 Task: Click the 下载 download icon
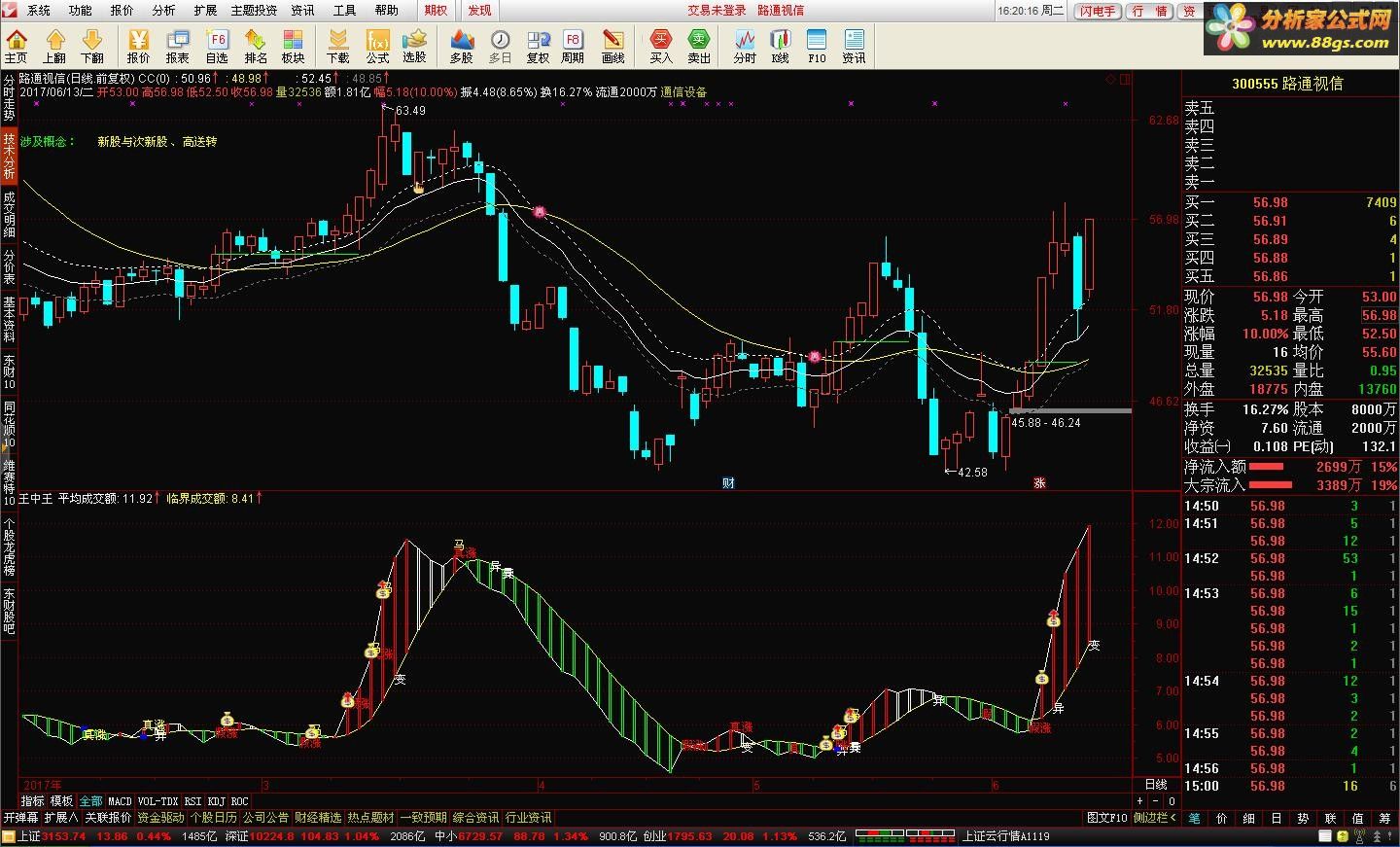coord(338,46)
